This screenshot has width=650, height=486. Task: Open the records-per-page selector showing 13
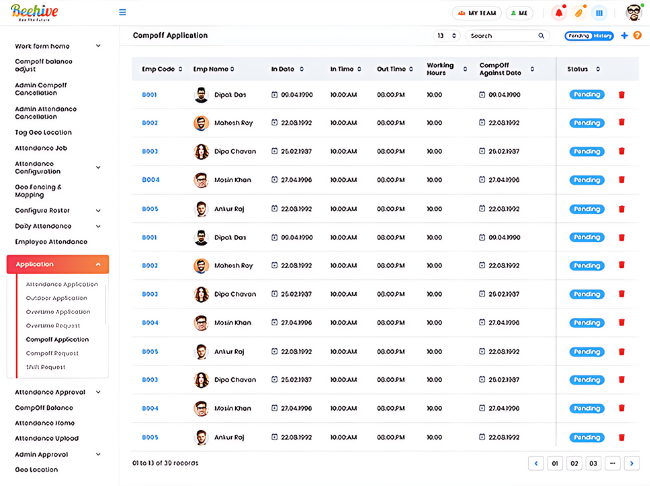tap(446, 36)
